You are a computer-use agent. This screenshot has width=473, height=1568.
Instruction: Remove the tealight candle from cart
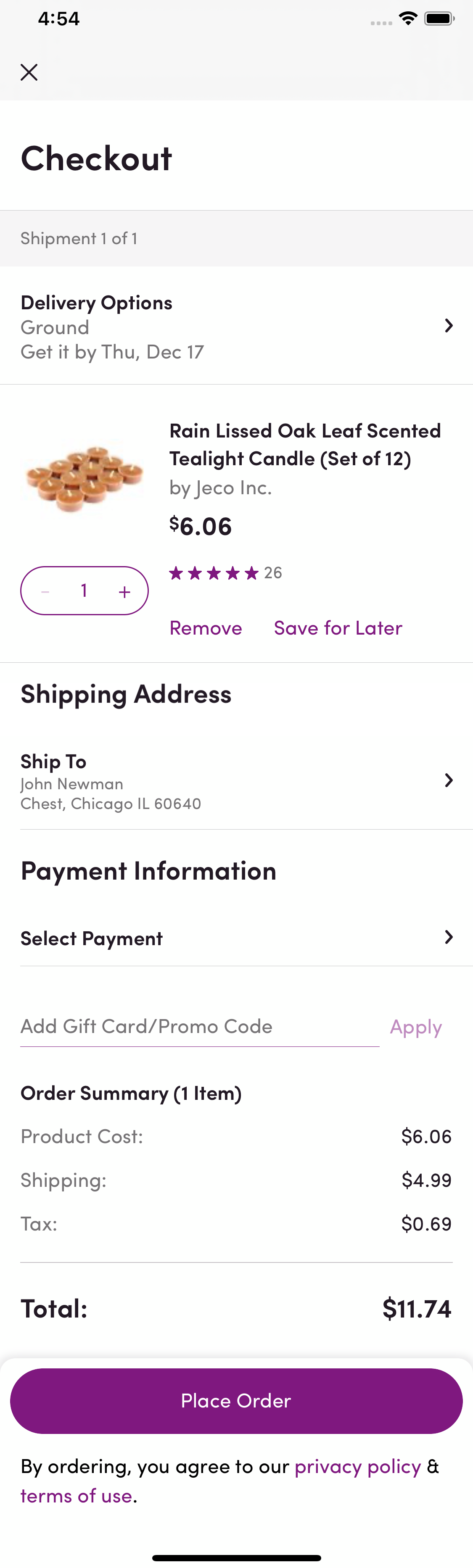pyautogui.click(x=206, y=627)
